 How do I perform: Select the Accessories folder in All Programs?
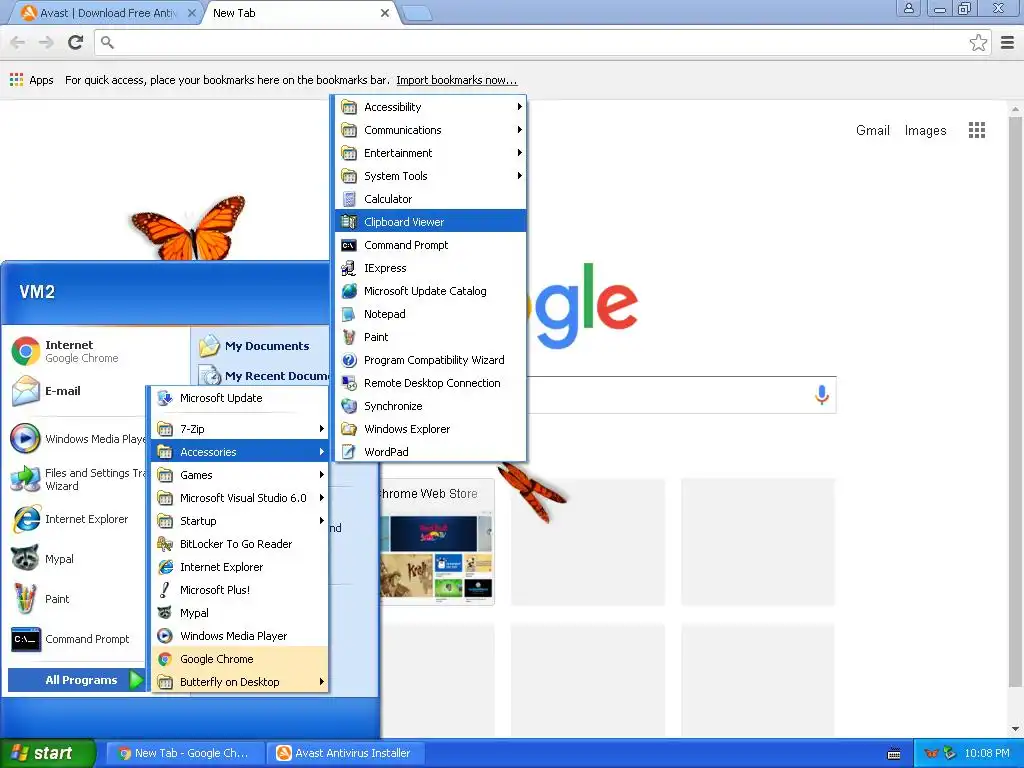tap(240, 452)
